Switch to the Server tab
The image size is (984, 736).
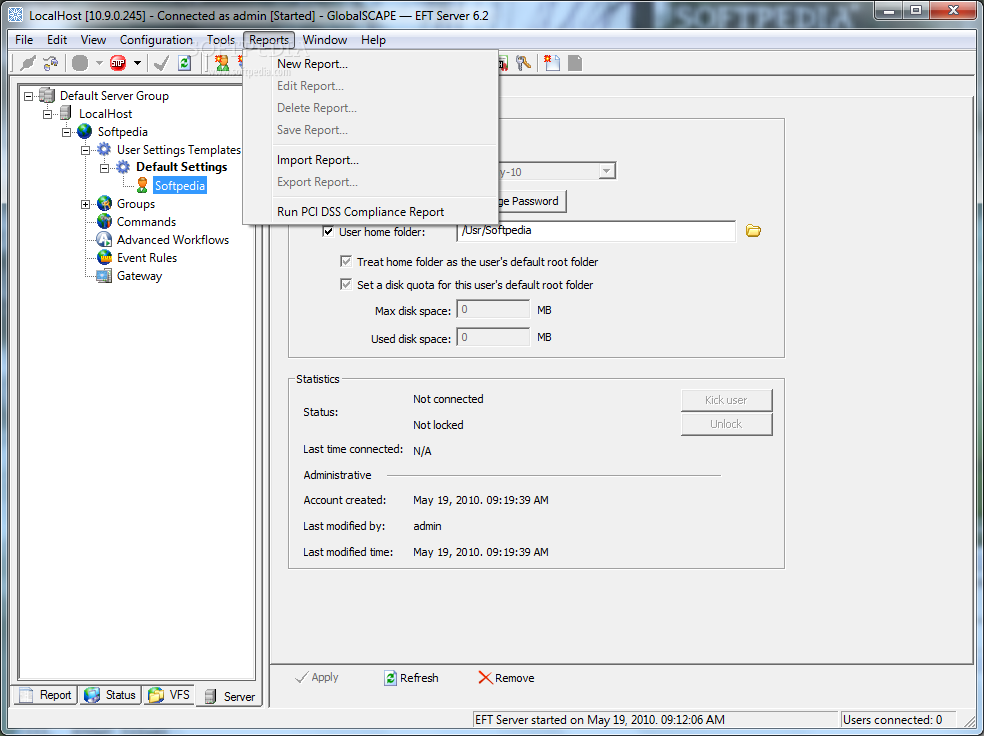point(230,696)
